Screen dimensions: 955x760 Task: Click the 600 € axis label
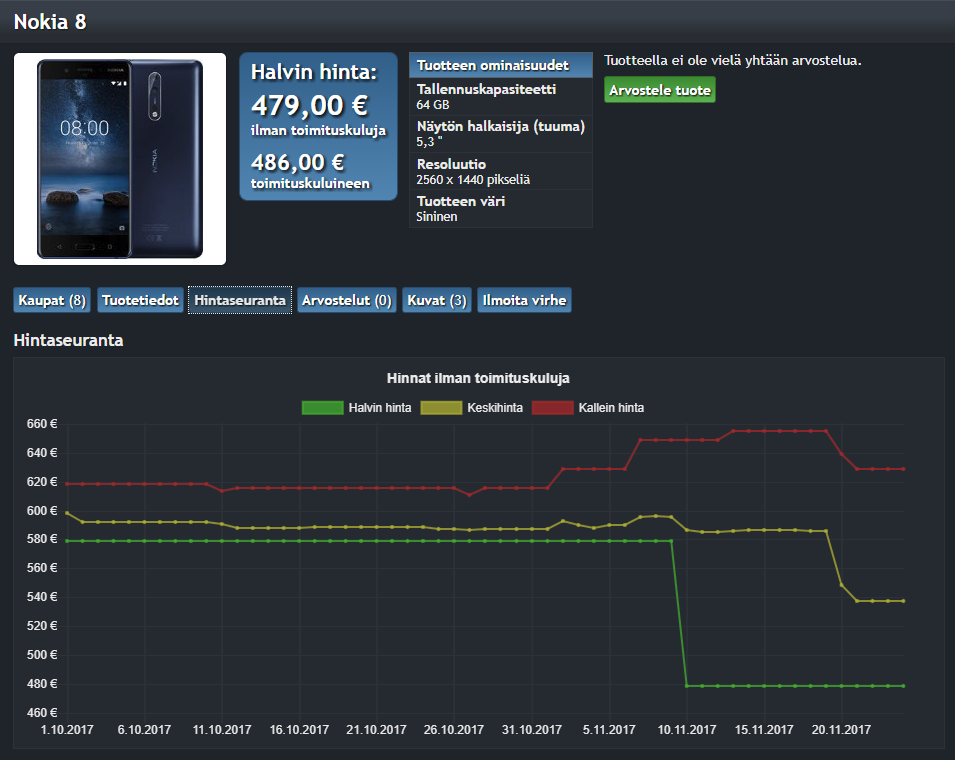[x=42, y=510]
